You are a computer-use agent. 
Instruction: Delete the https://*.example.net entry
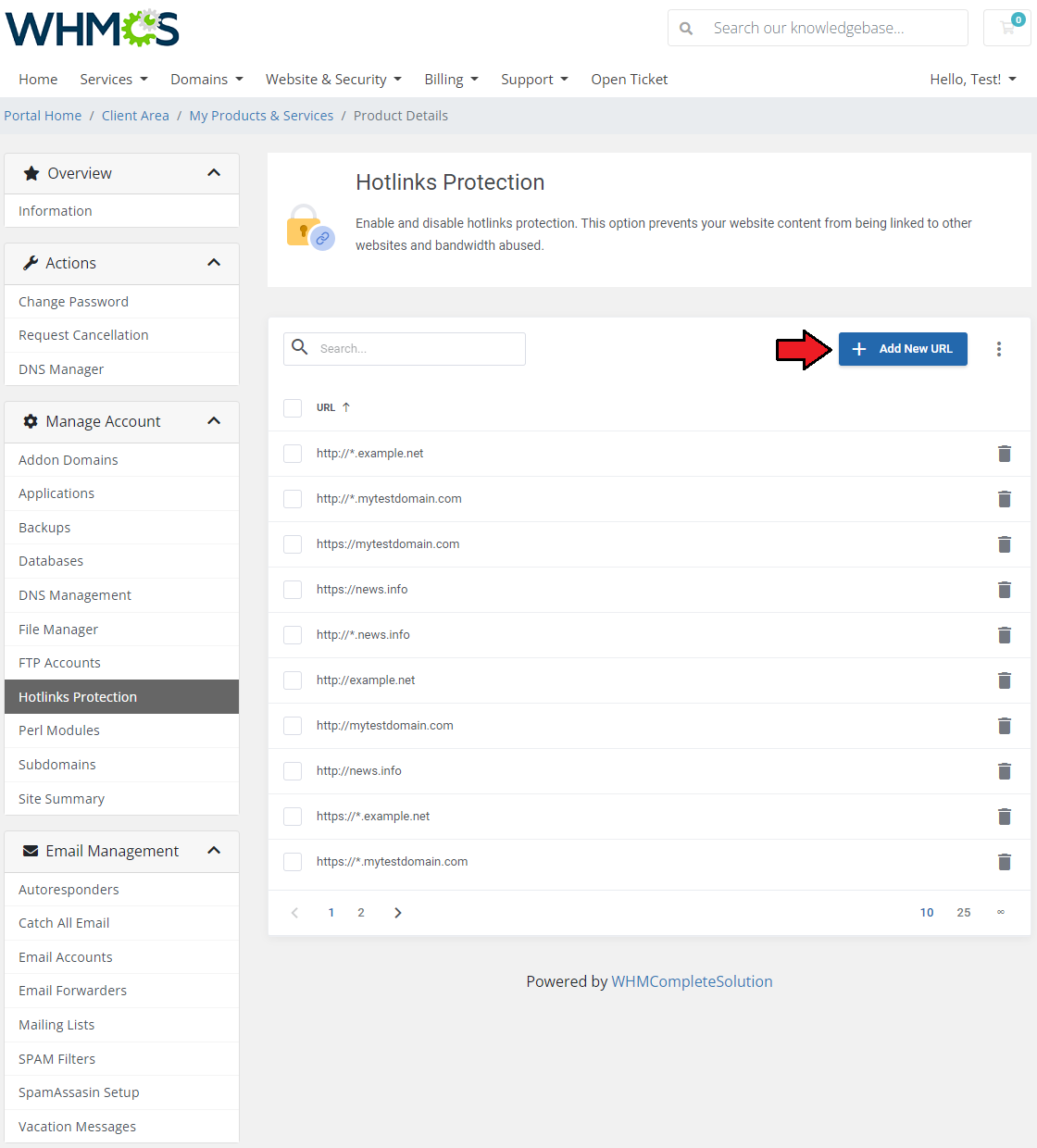pos(1005,817)
